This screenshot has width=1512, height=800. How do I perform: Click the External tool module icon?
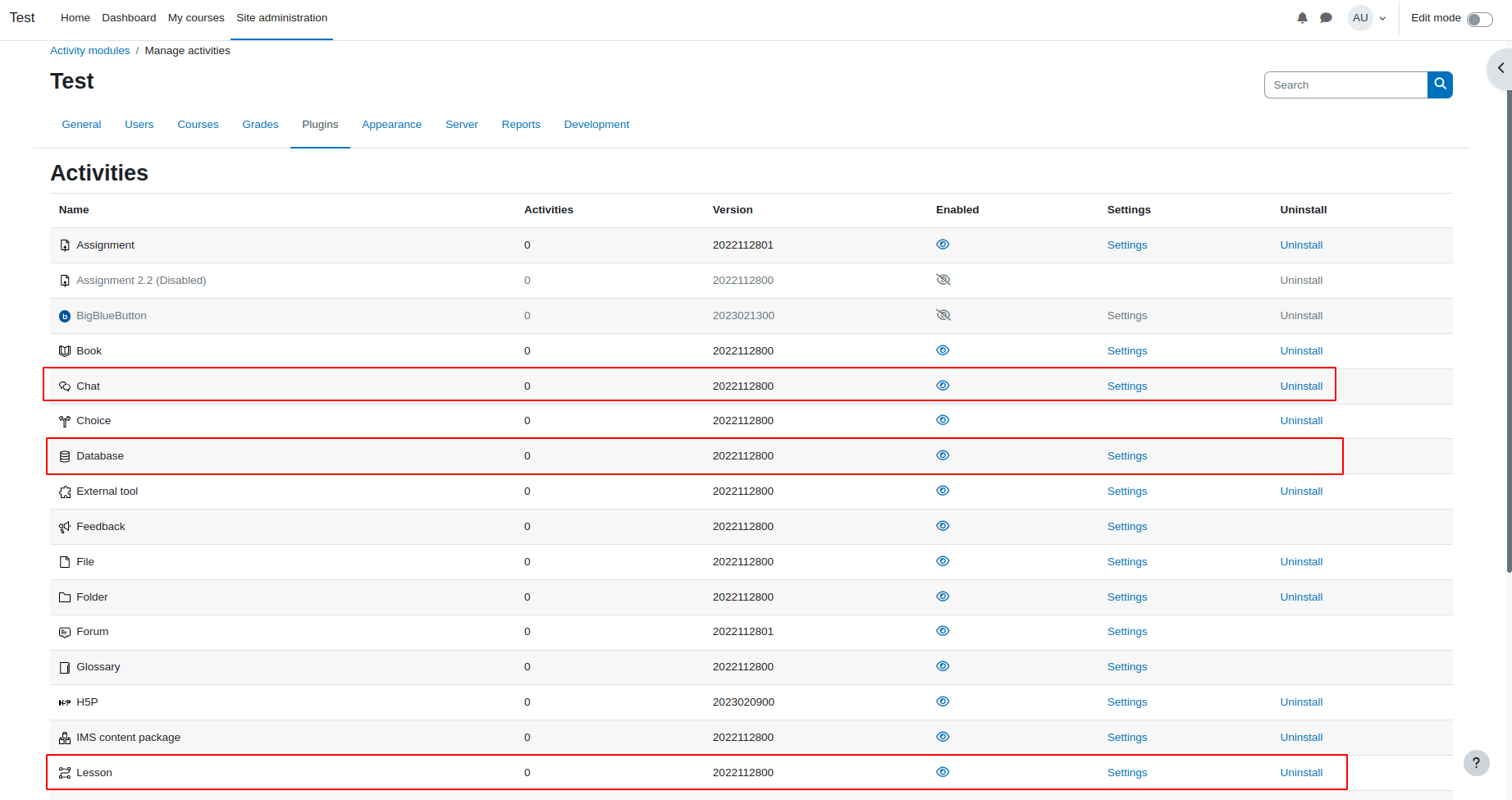pos(65,491)
